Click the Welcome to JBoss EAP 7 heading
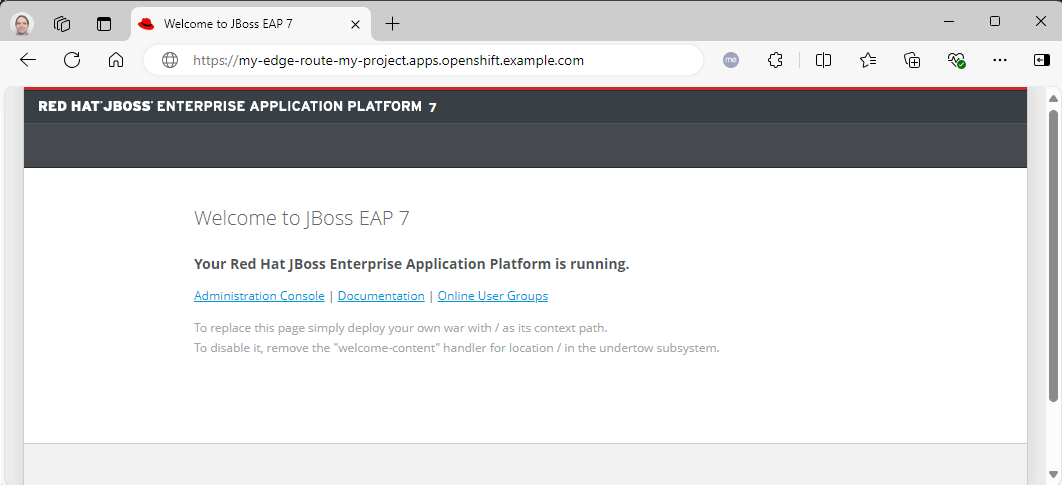The width and height of the screenshot is (1062, 485). [302, 218]
